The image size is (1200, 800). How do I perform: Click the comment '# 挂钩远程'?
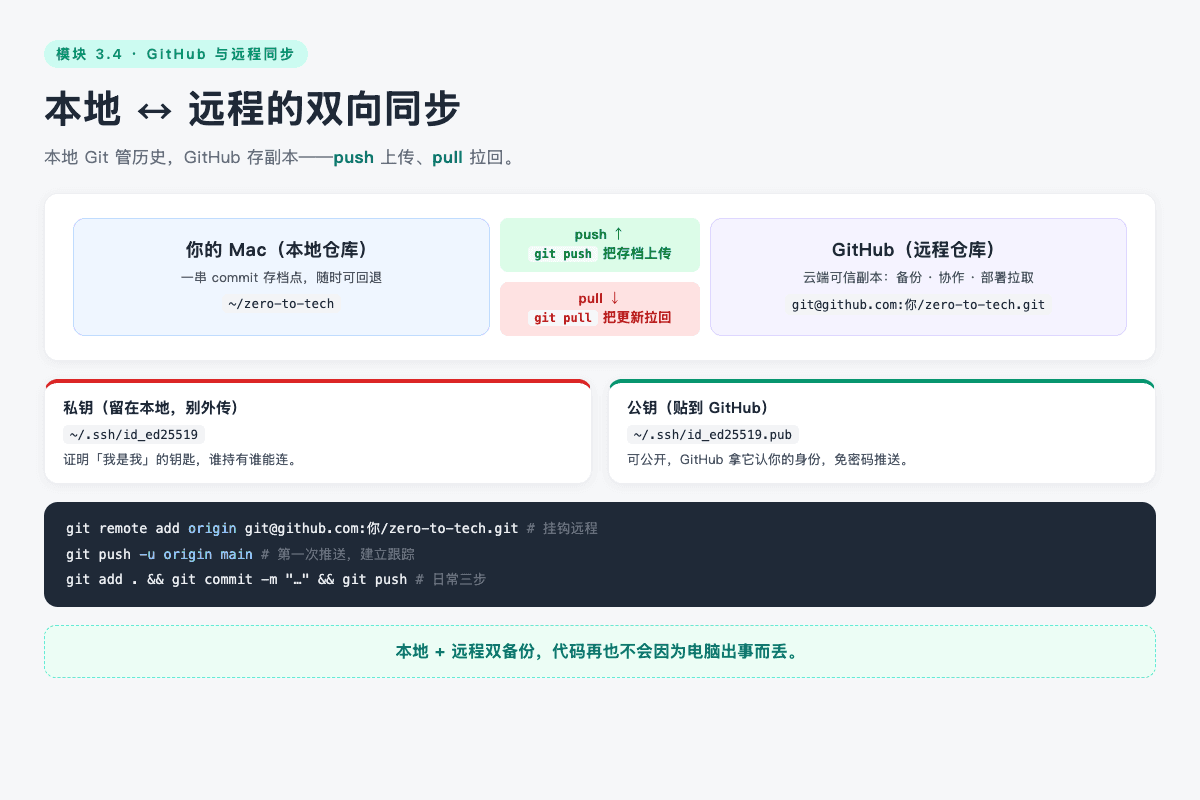pos(562,528)
